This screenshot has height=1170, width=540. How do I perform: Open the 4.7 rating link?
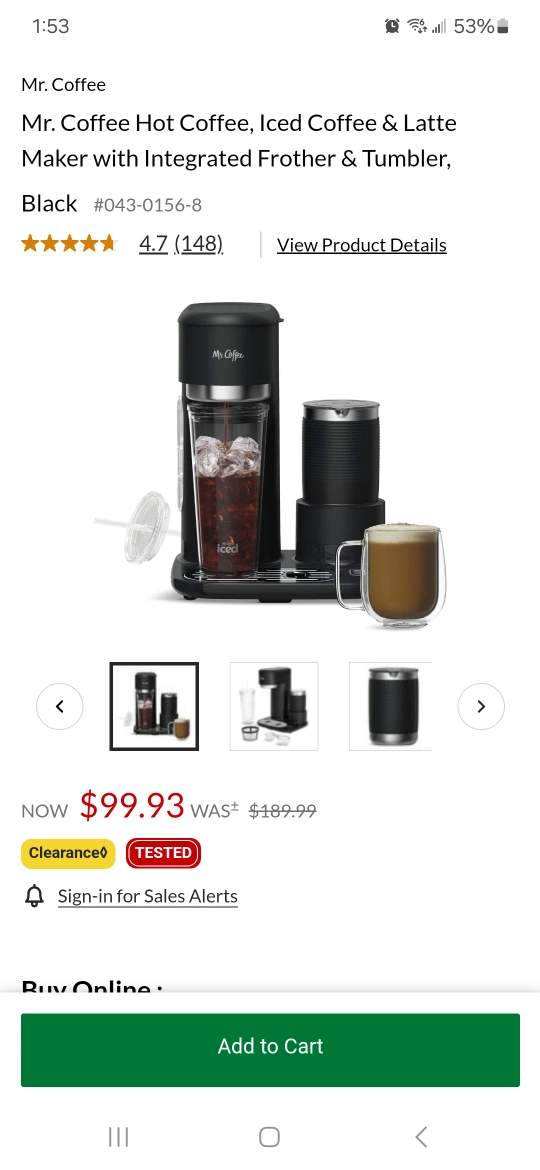[x=153, y=243]
